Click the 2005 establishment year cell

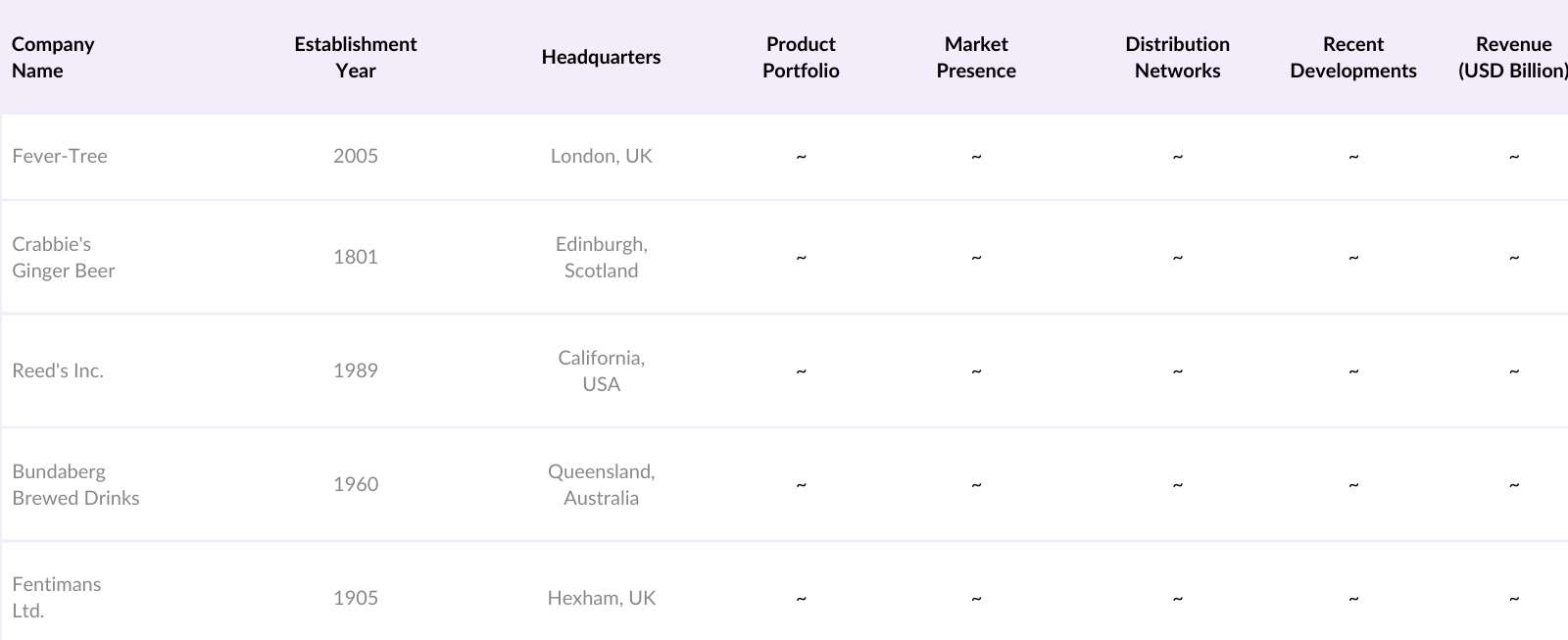click(x=355, y=156)
